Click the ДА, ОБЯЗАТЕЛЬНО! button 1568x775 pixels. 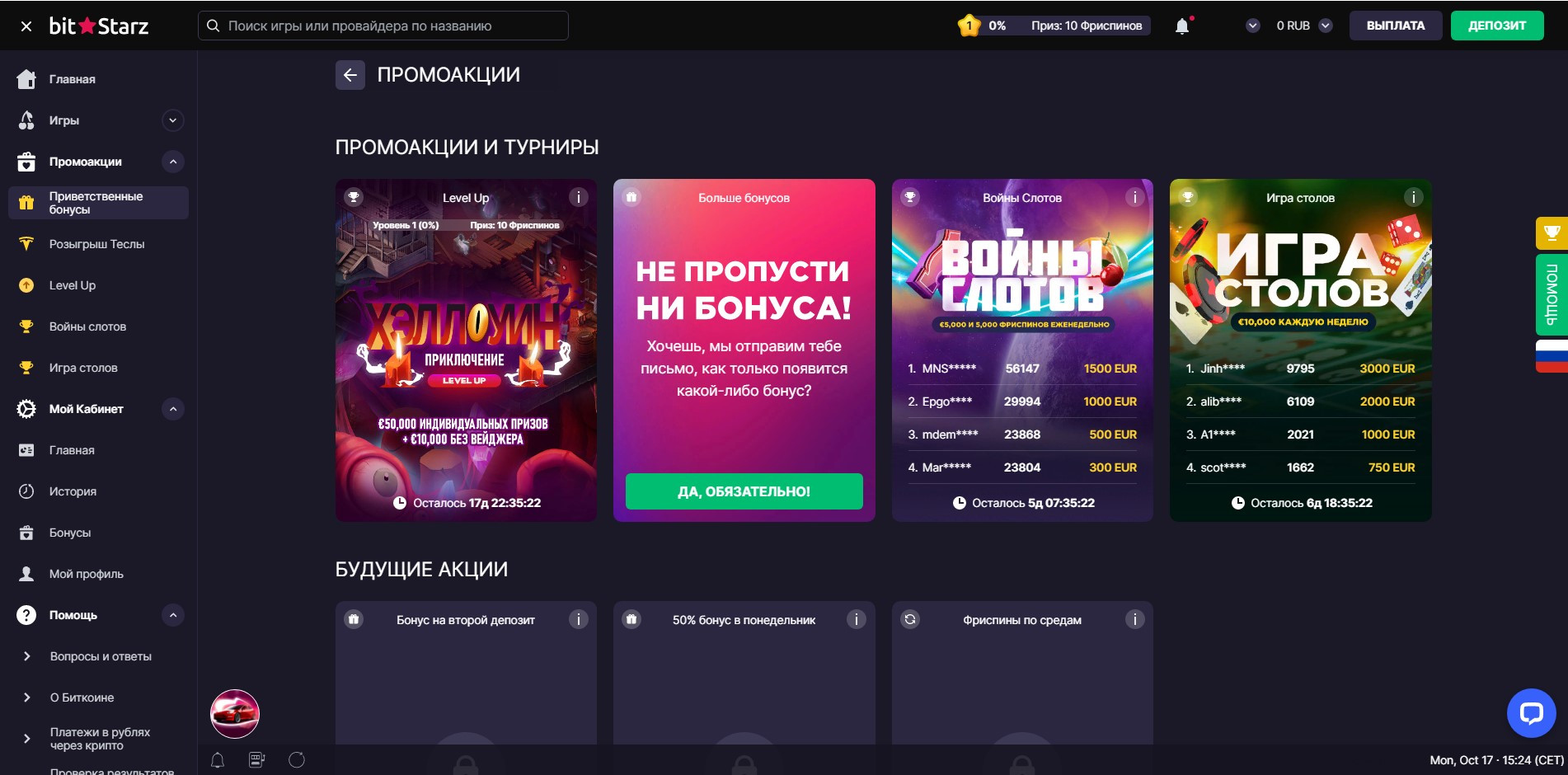(744, 491)
